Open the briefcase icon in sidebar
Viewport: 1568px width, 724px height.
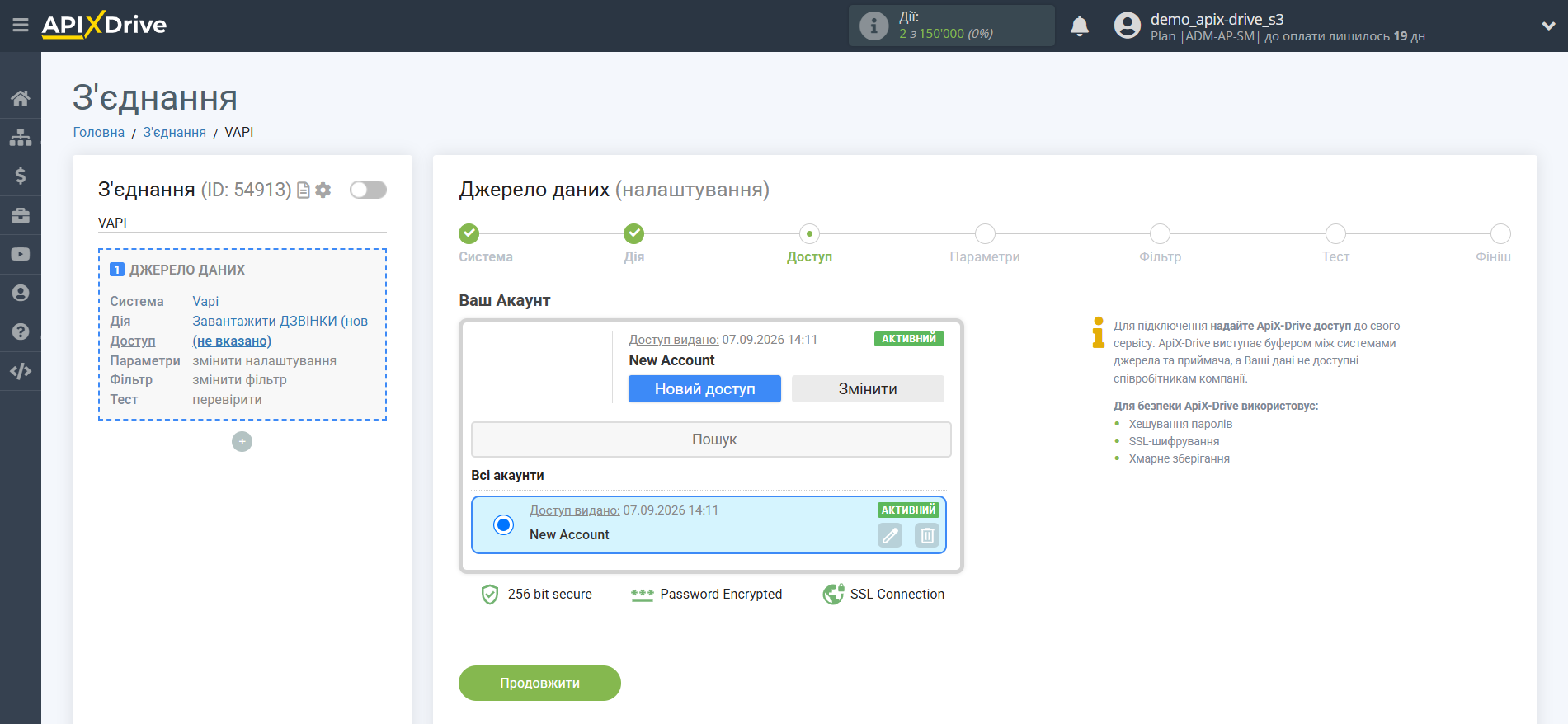[21, 215]
